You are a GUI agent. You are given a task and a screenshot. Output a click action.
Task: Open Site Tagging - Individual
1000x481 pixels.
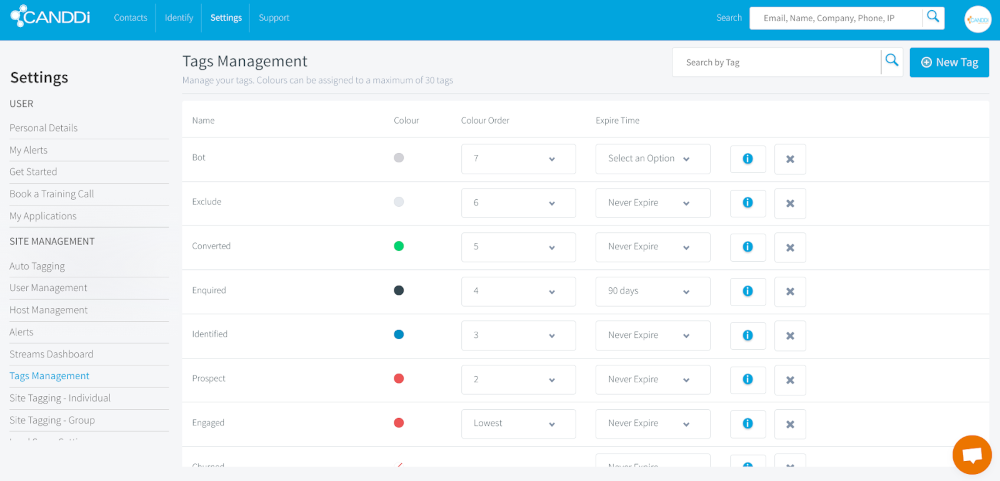[x=60, y=398]
